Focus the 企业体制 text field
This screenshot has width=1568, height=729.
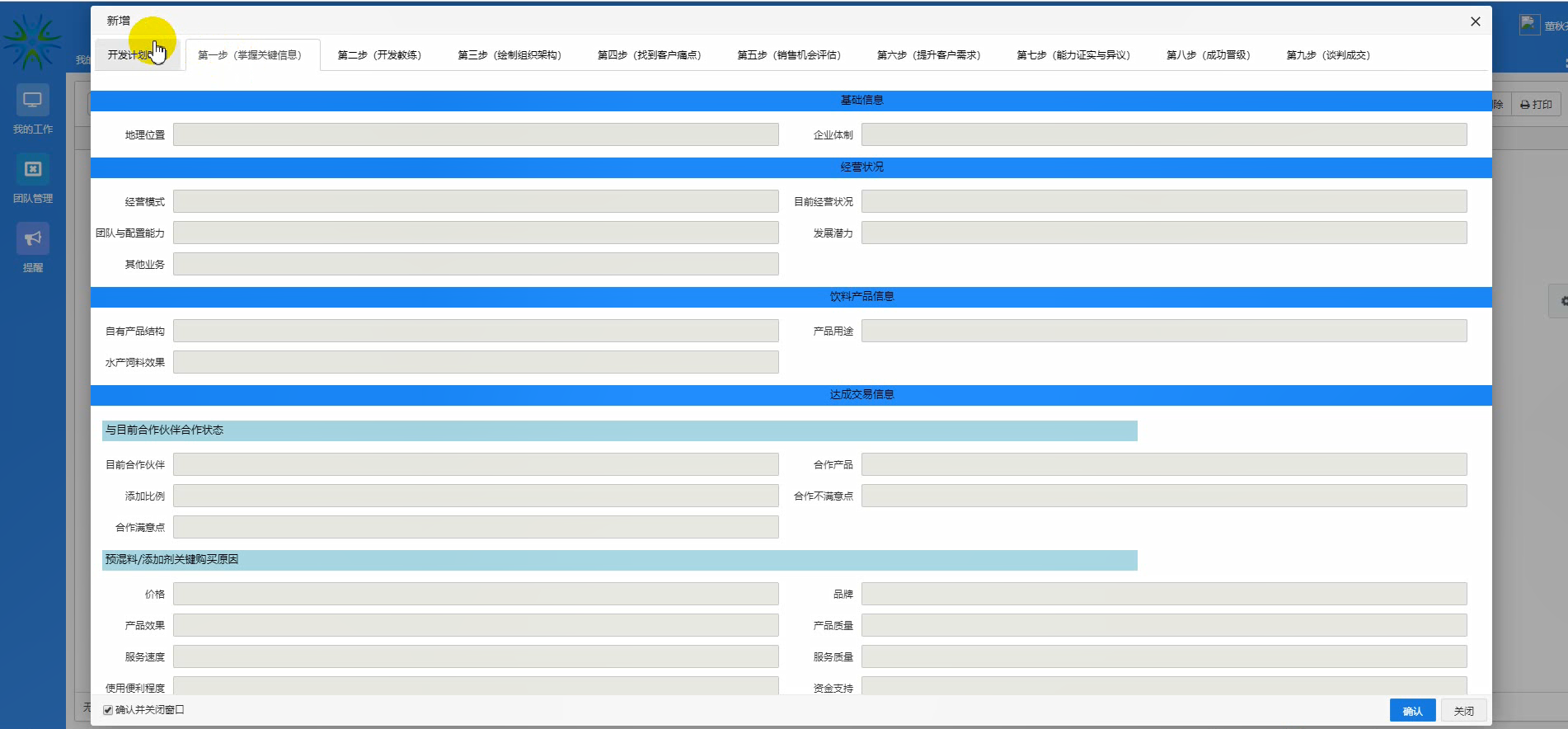(1163, 134)
